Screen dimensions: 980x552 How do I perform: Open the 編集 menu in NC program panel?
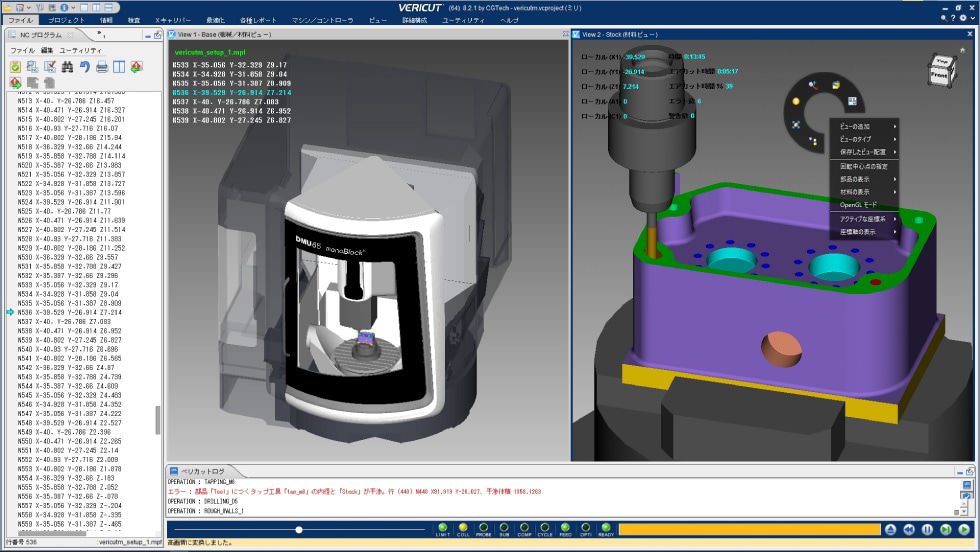coord(47,49)
